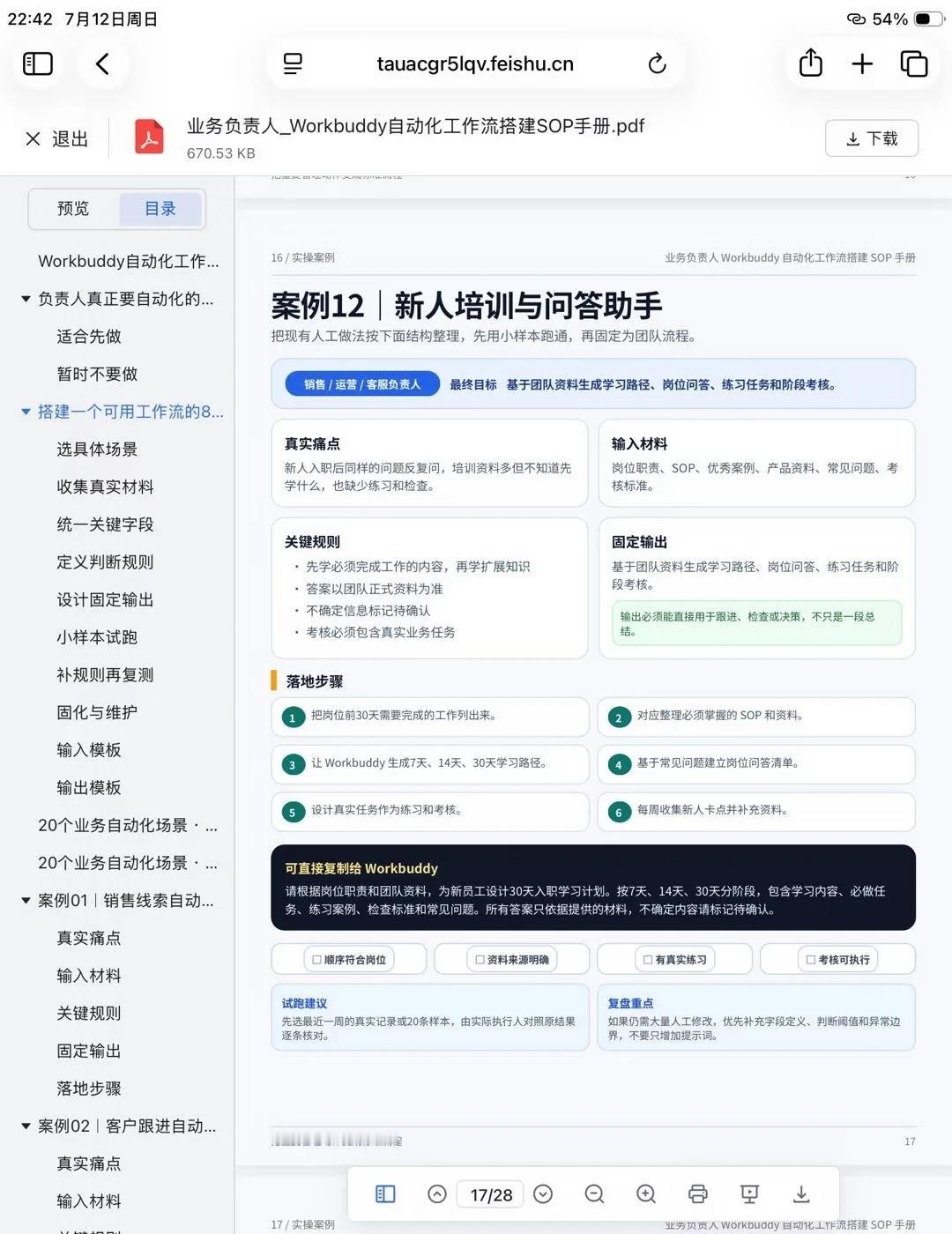Zoom out the PDF view
Image resolution: width=952 pixels, height=1234 pixels.
click(x=595, y=1193)
